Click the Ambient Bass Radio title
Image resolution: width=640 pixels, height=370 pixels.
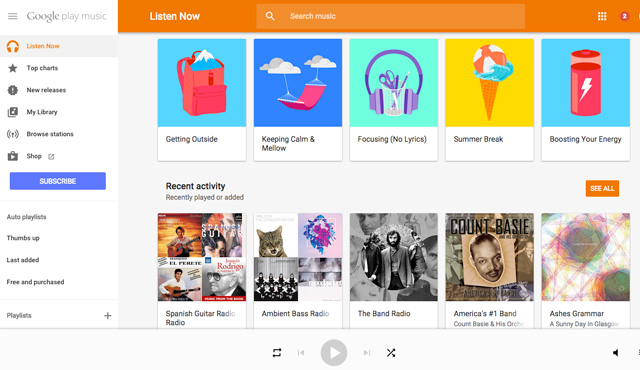[296, 314]
